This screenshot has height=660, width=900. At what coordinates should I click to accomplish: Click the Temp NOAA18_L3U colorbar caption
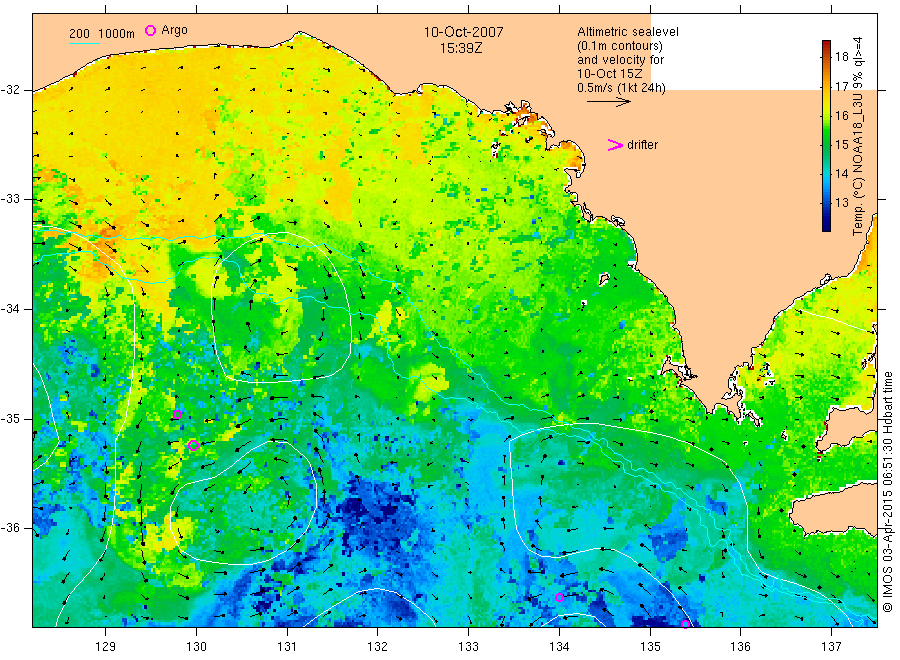[x=858, y=136]
